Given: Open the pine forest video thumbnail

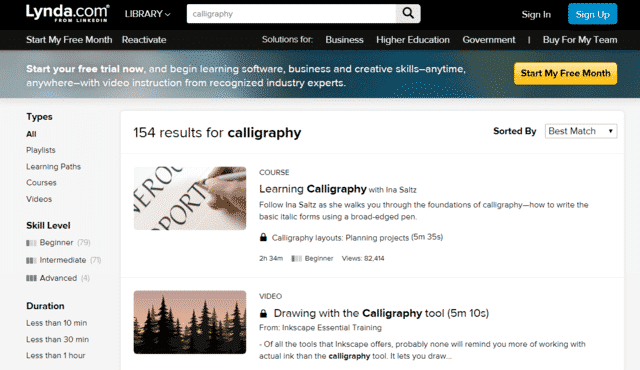Looking at the screenshot, I should [x=190, y=322].
